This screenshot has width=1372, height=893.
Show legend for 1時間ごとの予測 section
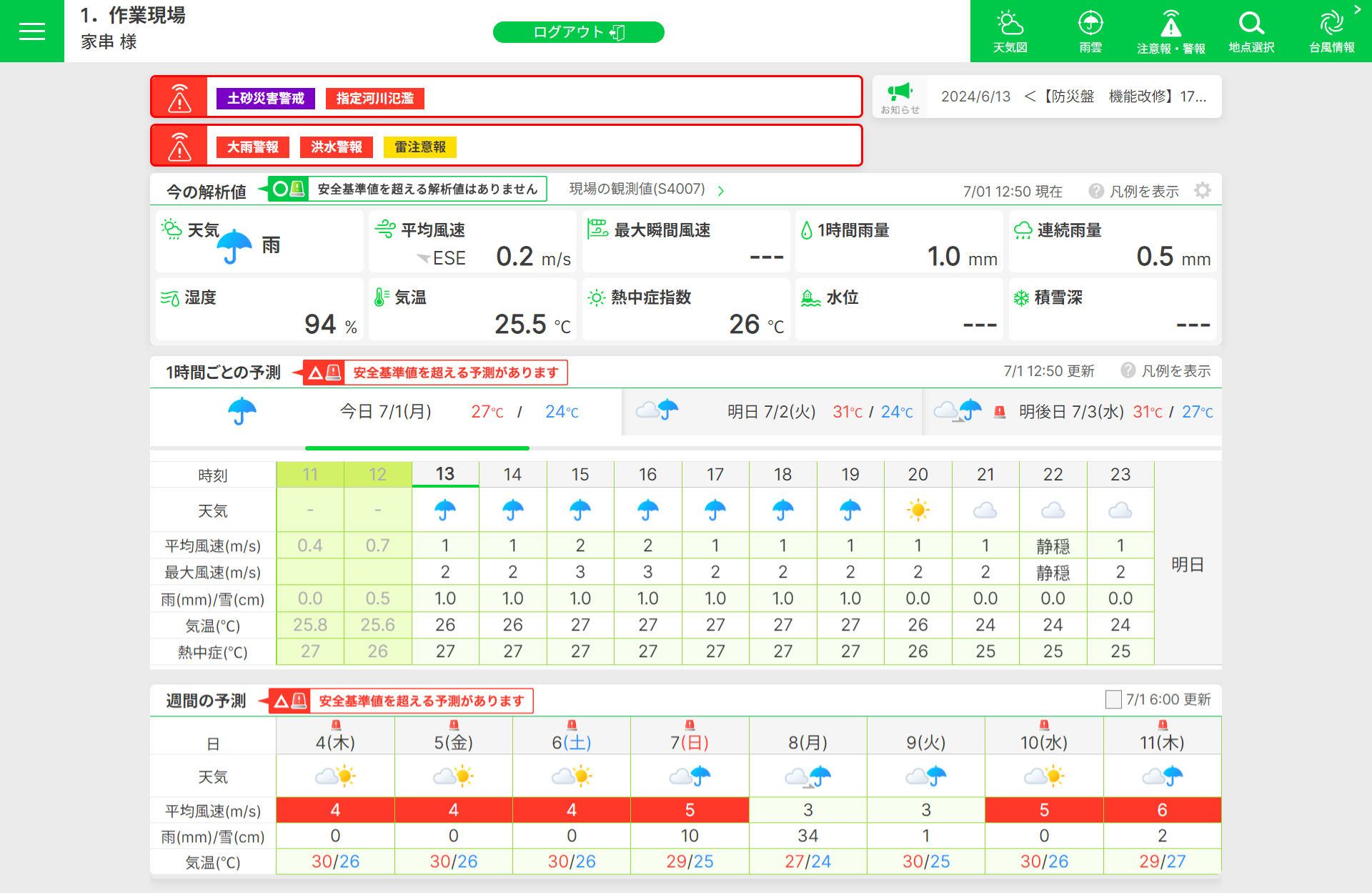[1165, 370]
